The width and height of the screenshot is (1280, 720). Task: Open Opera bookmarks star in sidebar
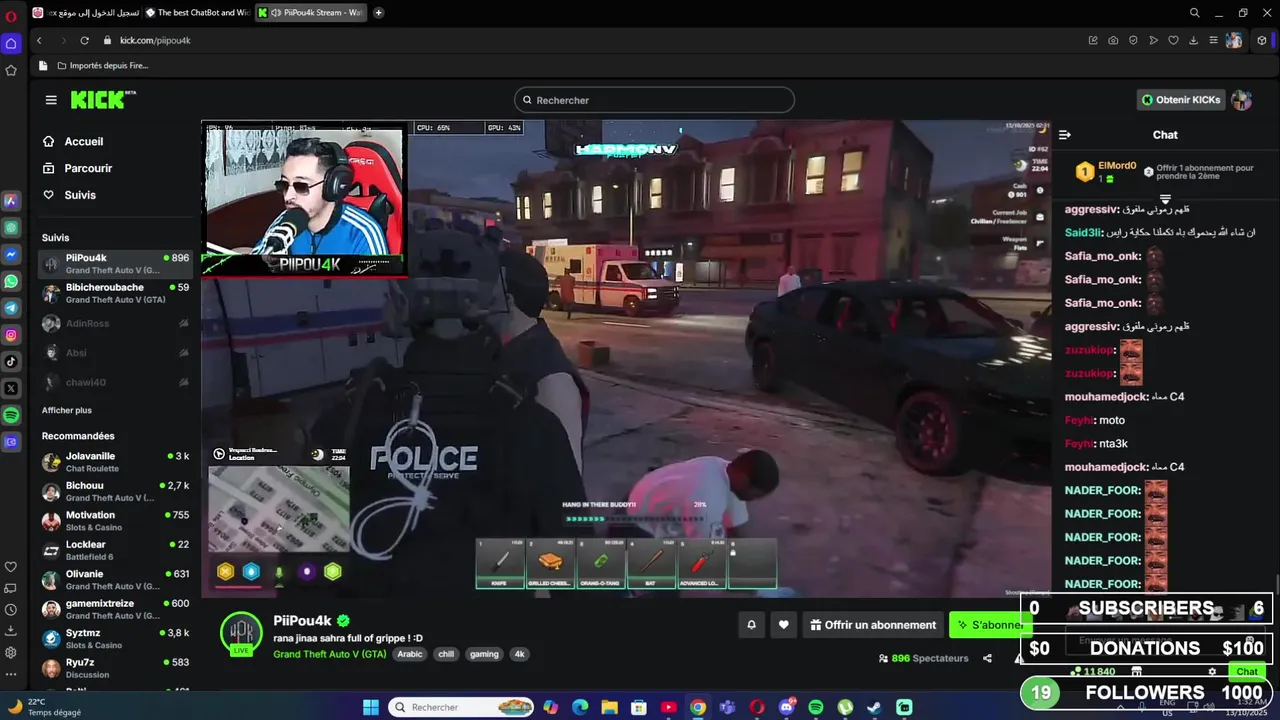[11, 70]
